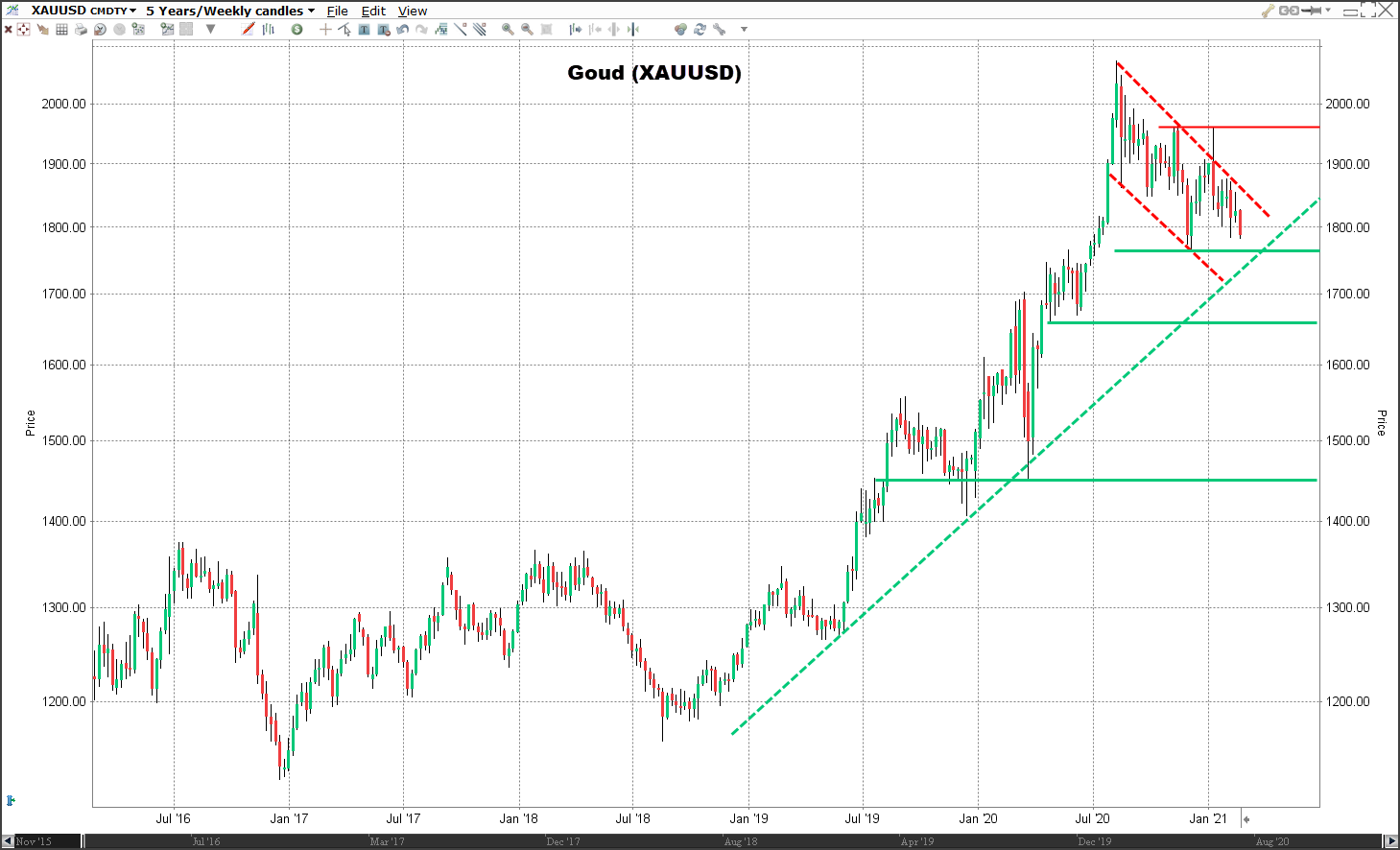
Task: Click the refresh arrows icon in toolbar
Action: 700,30
